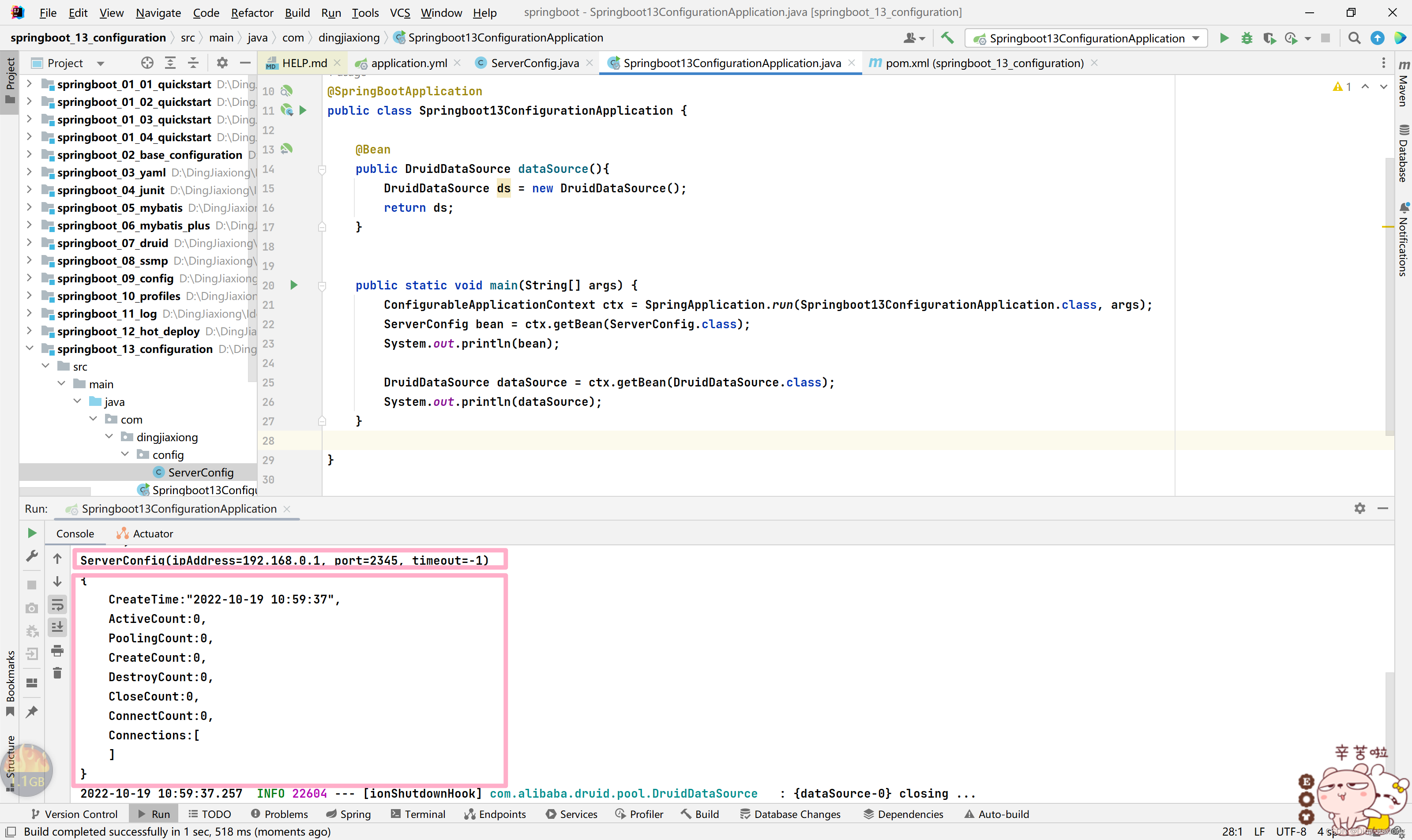Rerun application in Run panel
This screenshot has height=840, width=1412.
pos(32,533)
